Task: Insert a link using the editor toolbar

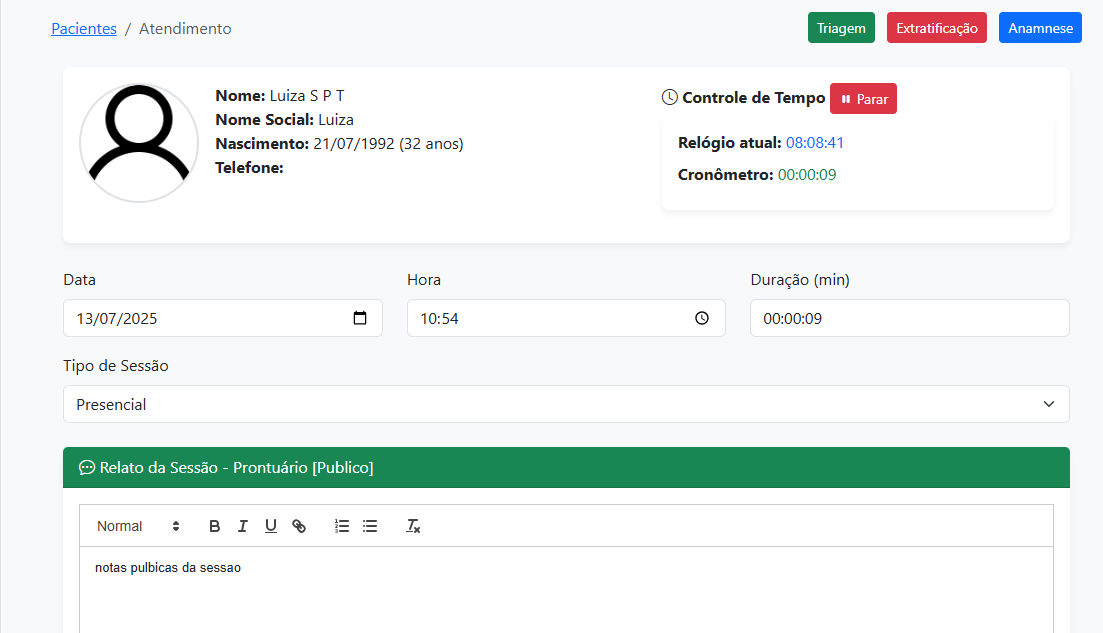Action: coord(299,526)
